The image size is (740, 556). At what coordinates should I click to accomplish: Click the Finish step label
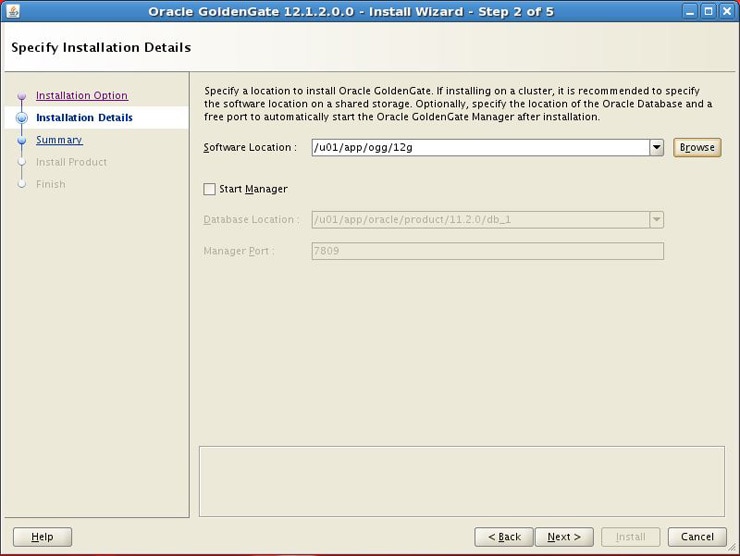click(50, 184)
